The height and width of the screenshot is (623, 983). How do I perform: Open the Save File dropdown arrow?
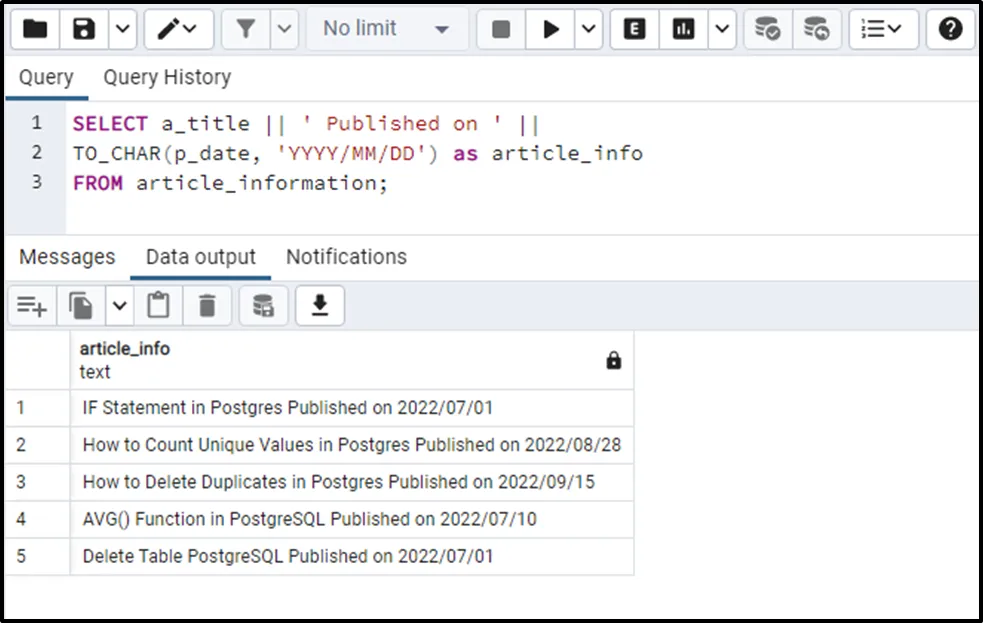(122, 29)
